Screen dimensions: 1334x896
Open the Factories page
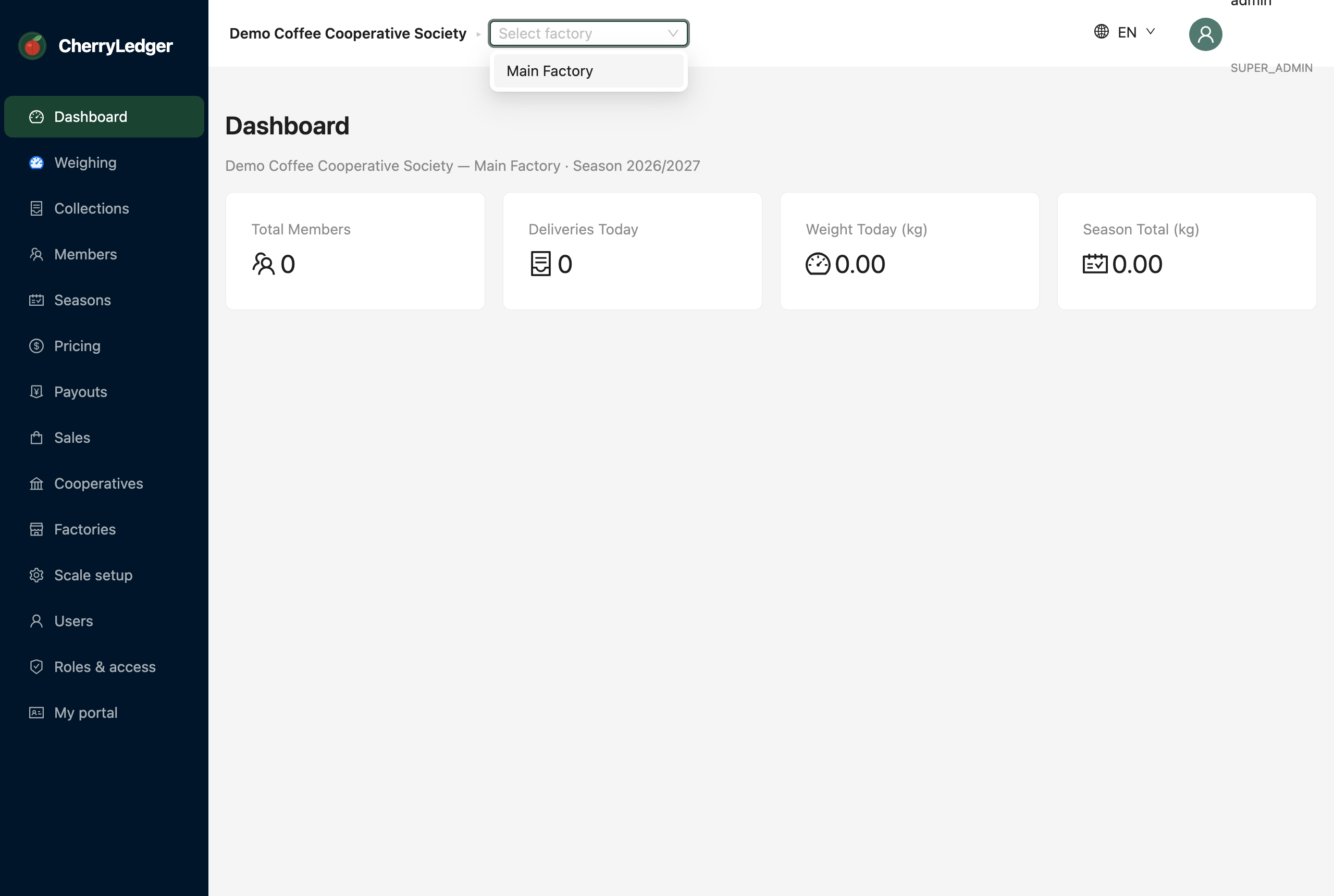104,529
